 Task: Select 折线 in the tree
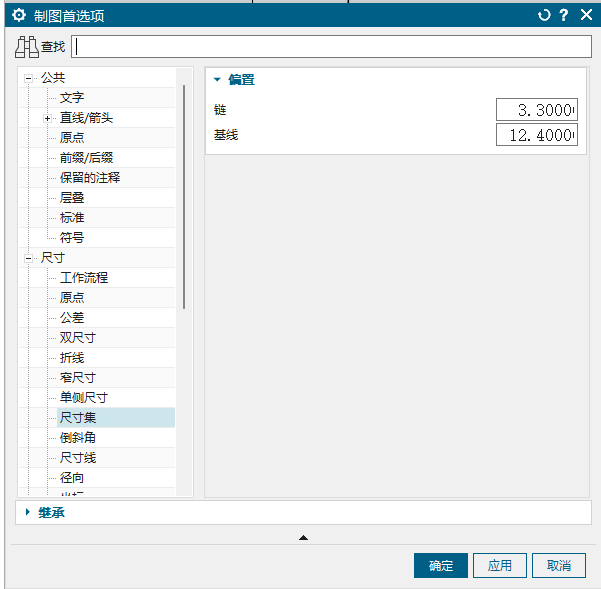pyautogui.click(x=72, y=358)
